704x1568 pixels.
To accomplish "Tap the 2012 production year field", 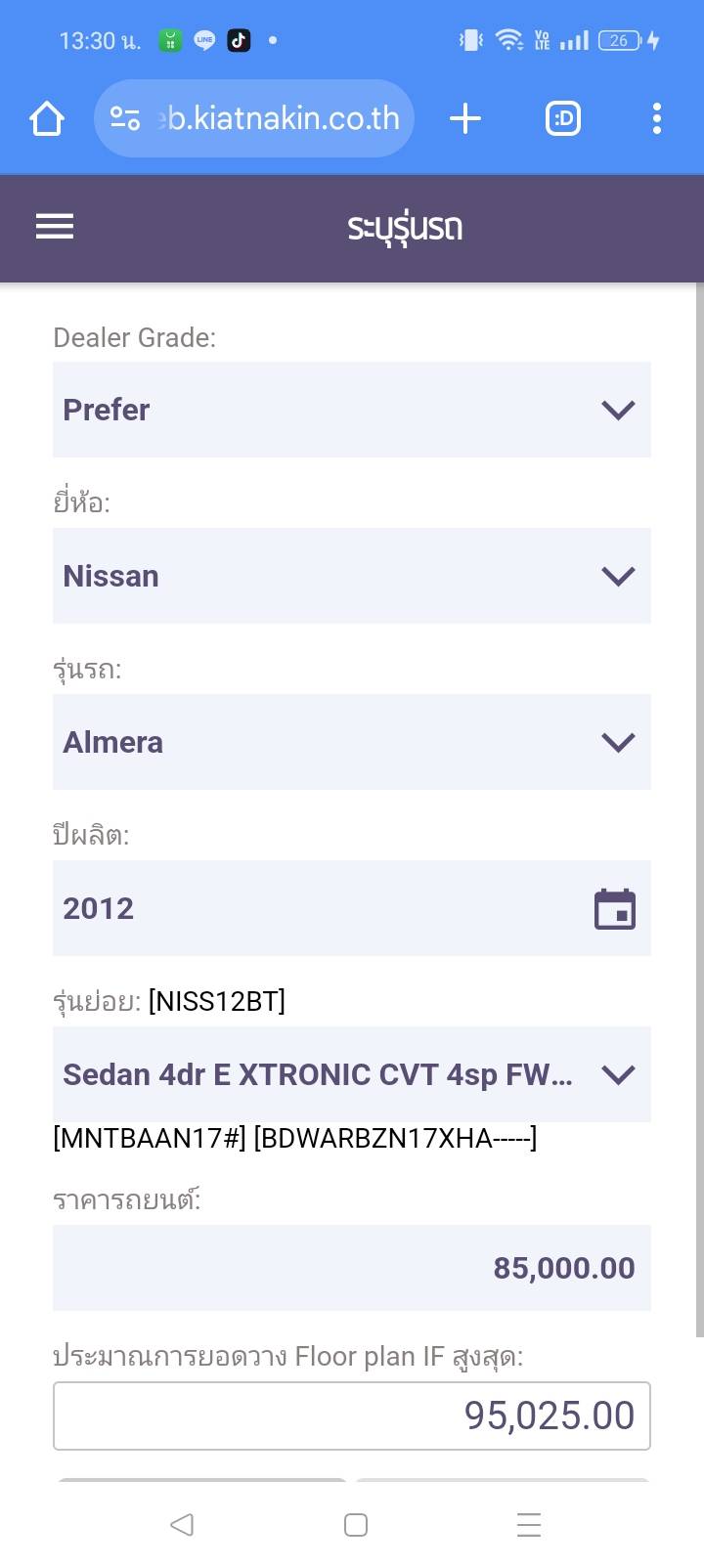I will 313,908.
